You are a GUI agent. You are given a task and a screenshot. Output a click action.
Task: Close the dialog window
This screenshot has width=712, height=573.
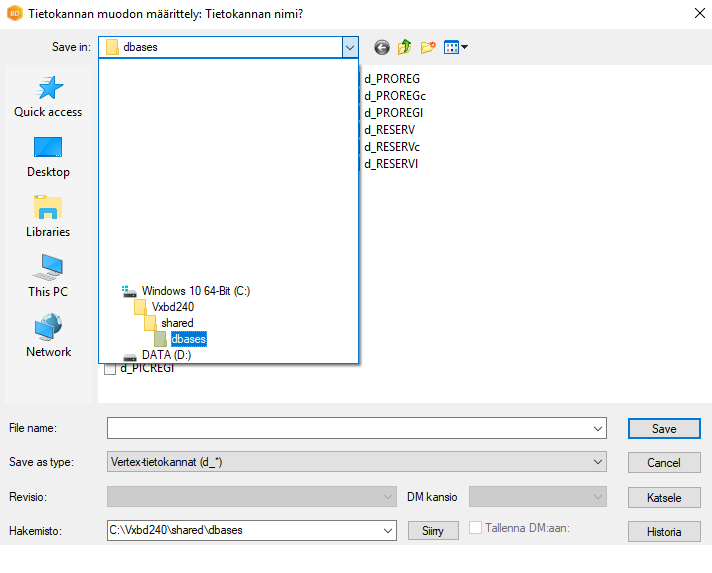point(699,14)
